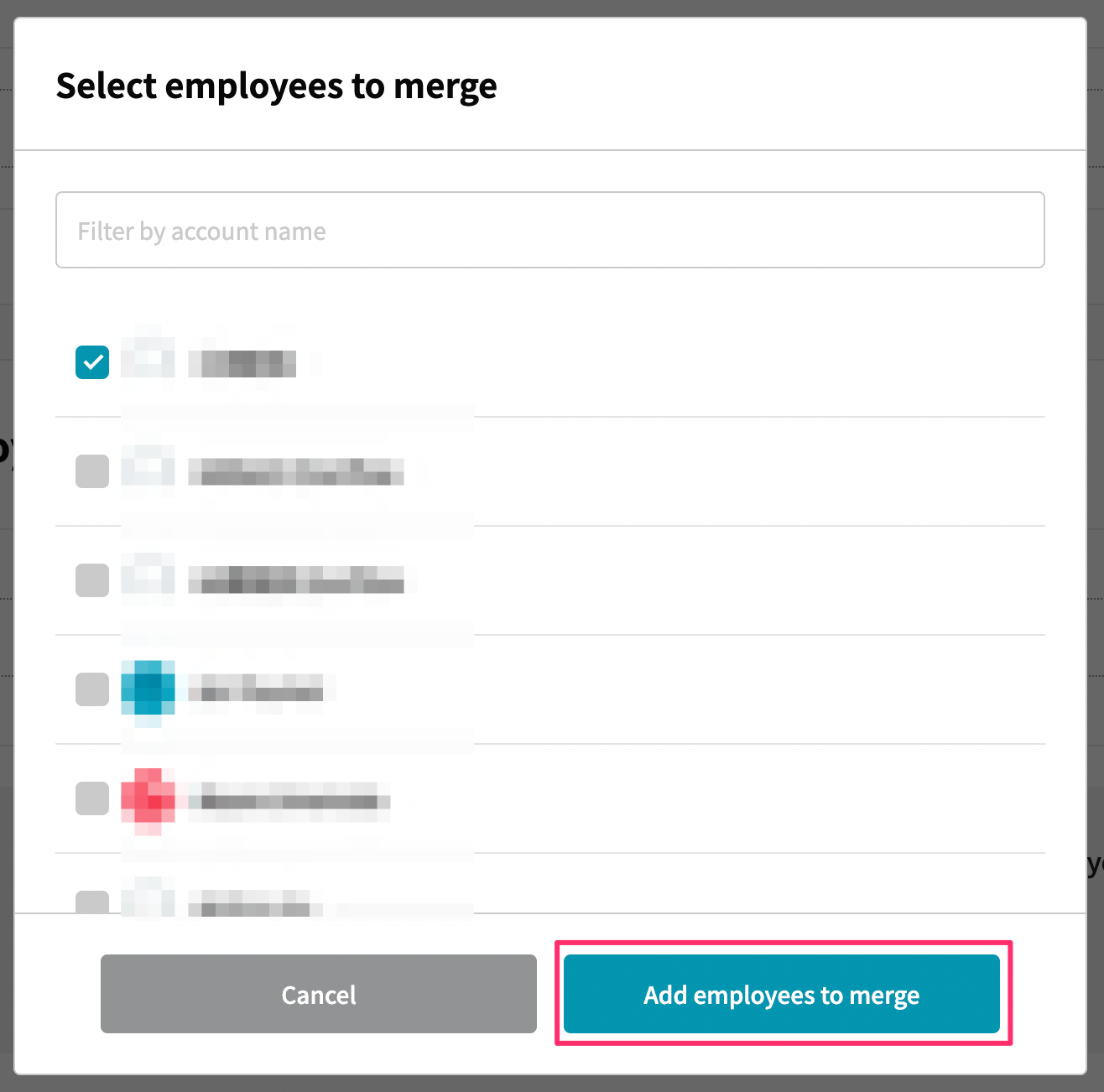
Task: Select the blurred name in the first row
Action: tap(242, 364)
